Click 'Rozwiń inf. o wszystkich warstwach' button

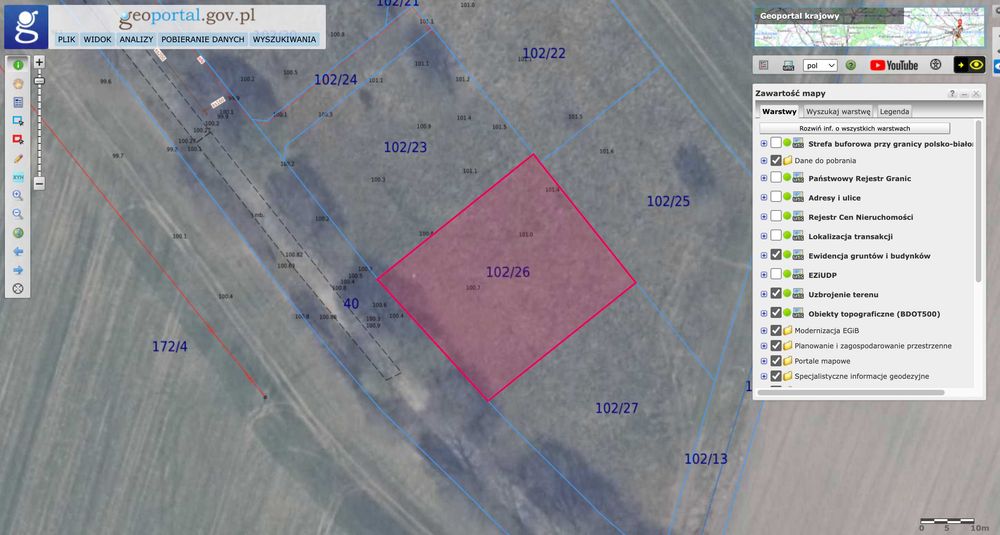(855, 128)
